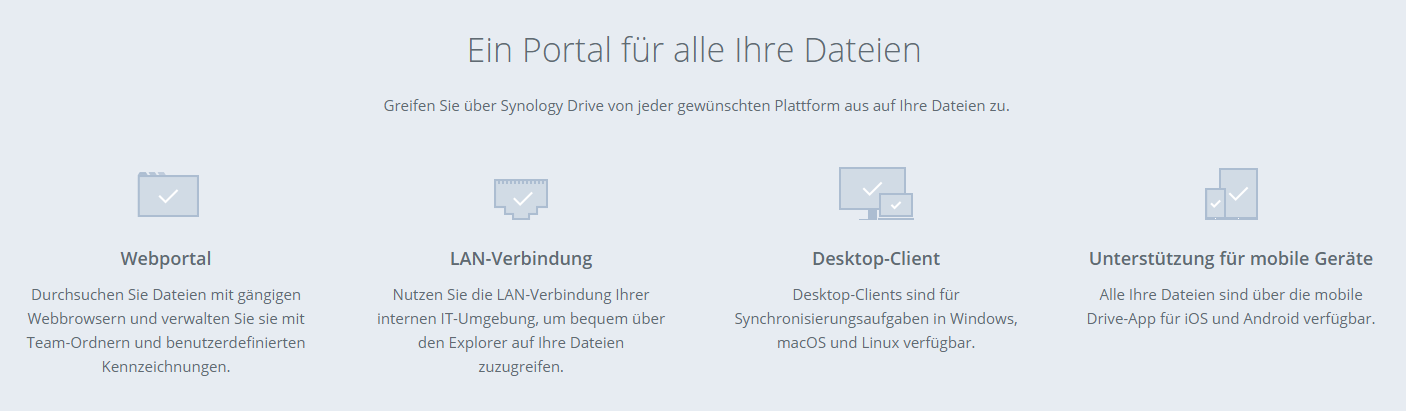Click the description 'Desktop-Clients sind für Synchronisierungsaufgaben'
Image resolution: width=1406 pixels, height=411 pixels.
coord(876,319)
